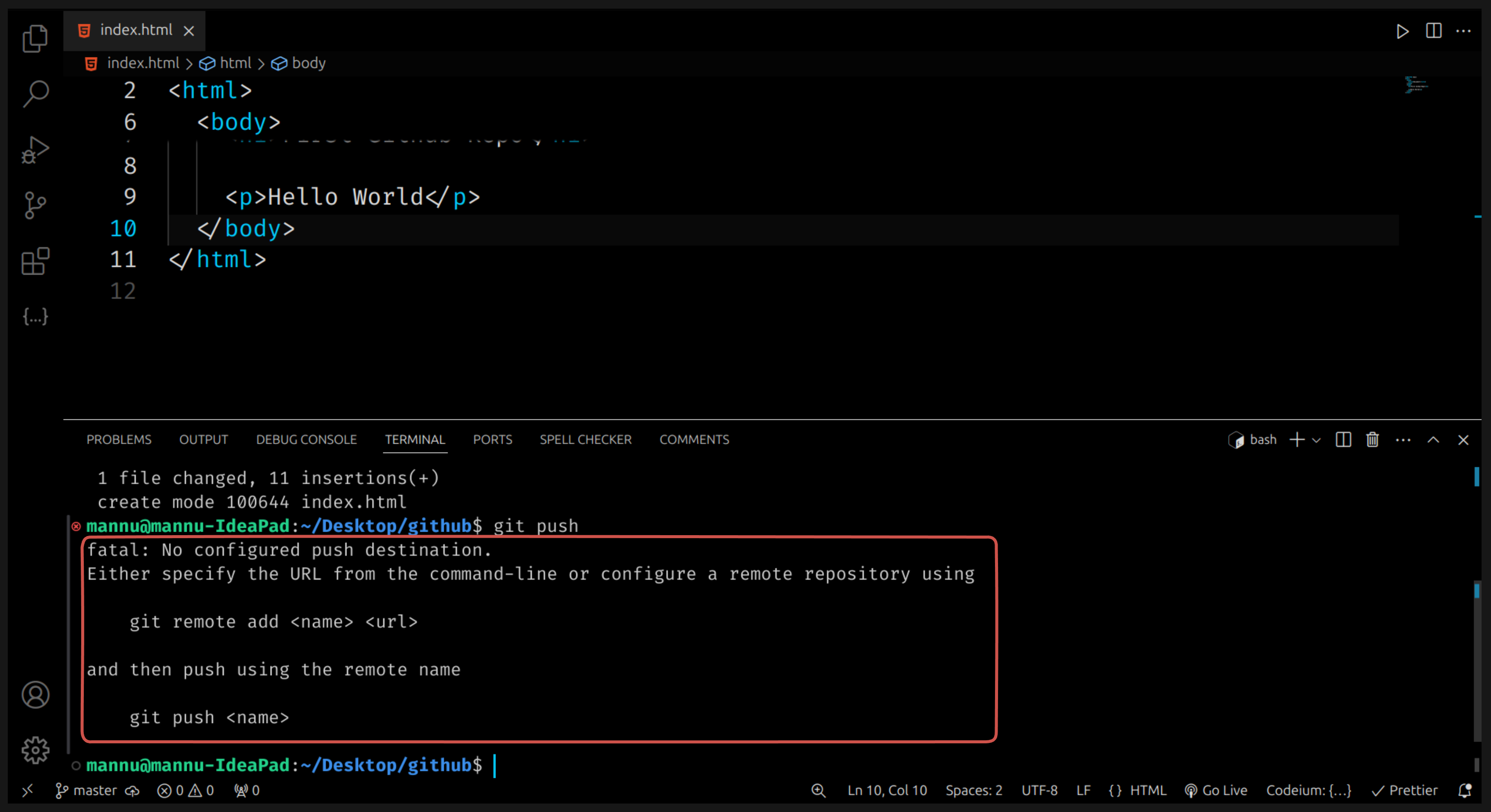The width and height of the screenshot is (1491, 812).
Task: Click the body breadcrumb item
Action: [308, 63]
